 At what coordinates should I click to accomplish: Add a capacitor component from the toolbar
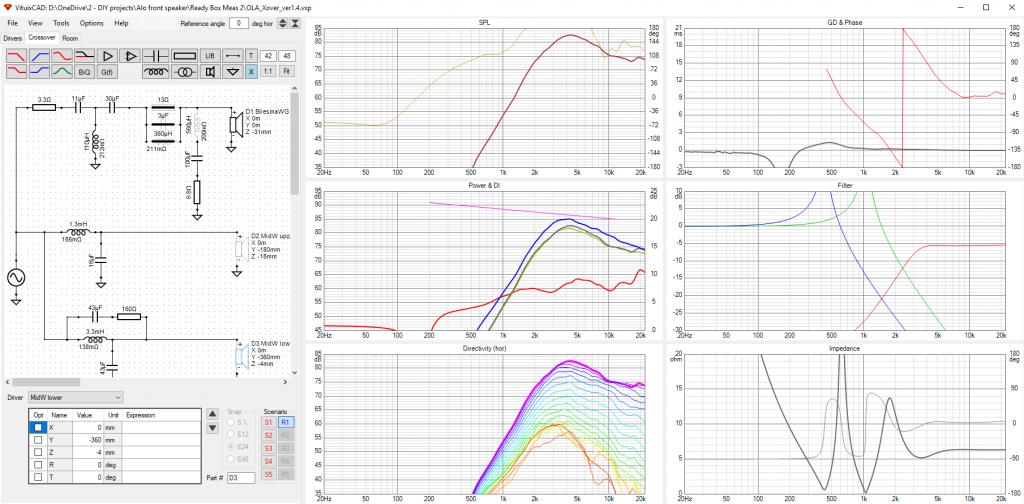pyautogui.click(x=155, y=55)
